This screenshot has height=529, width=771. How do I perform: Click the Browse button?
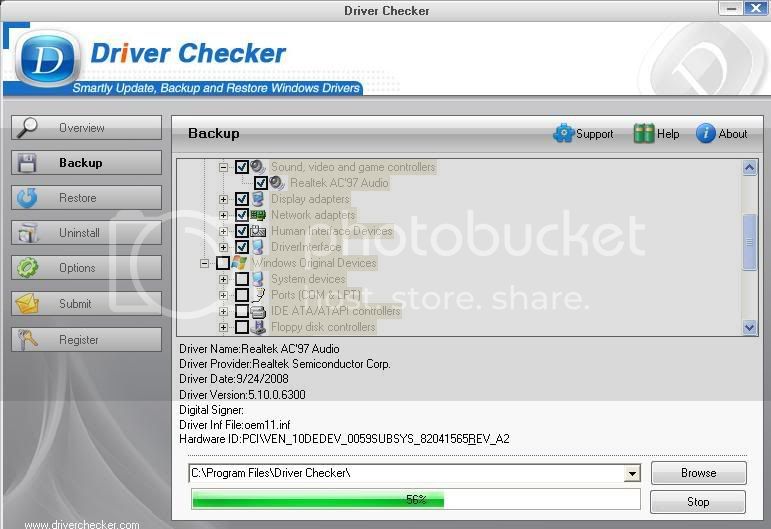click(x=699, y=473)
